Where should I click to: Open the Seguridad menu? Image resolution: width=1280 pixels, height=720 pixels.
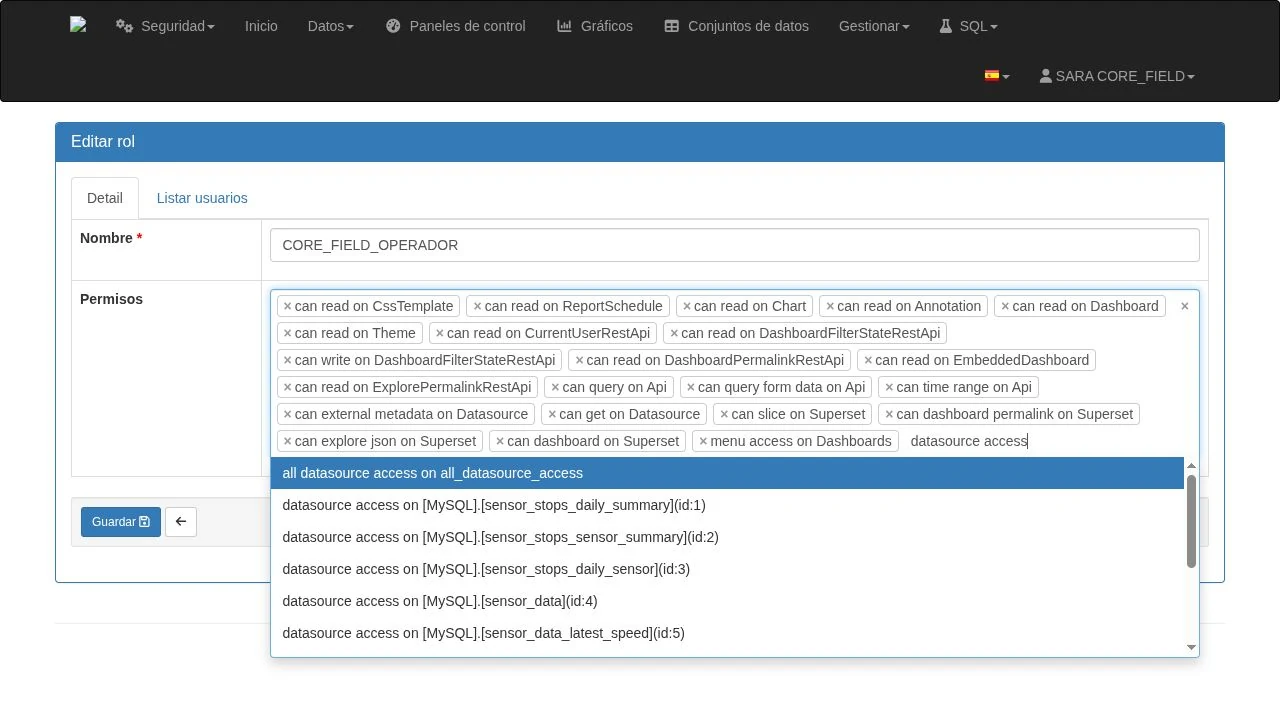pos(165,26)
